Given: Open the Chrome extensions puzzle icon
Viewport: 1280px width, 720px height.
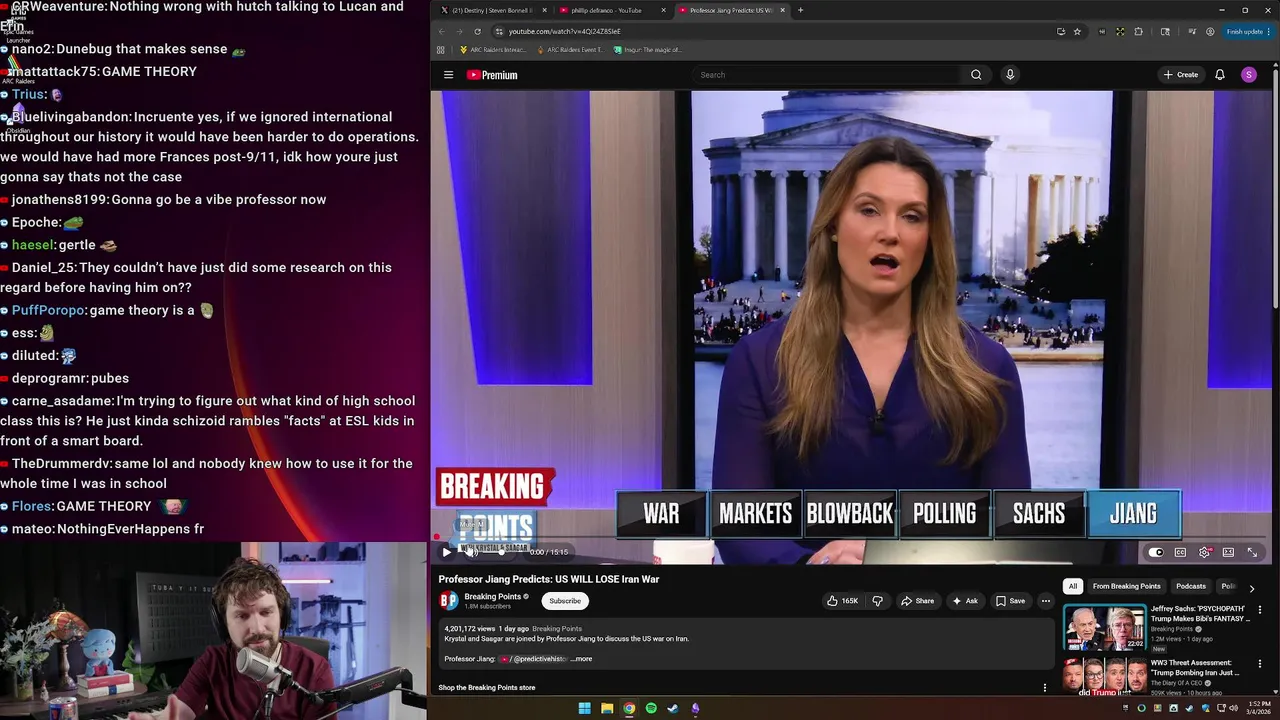Looking at the screenshot, I should point(1138,31).
